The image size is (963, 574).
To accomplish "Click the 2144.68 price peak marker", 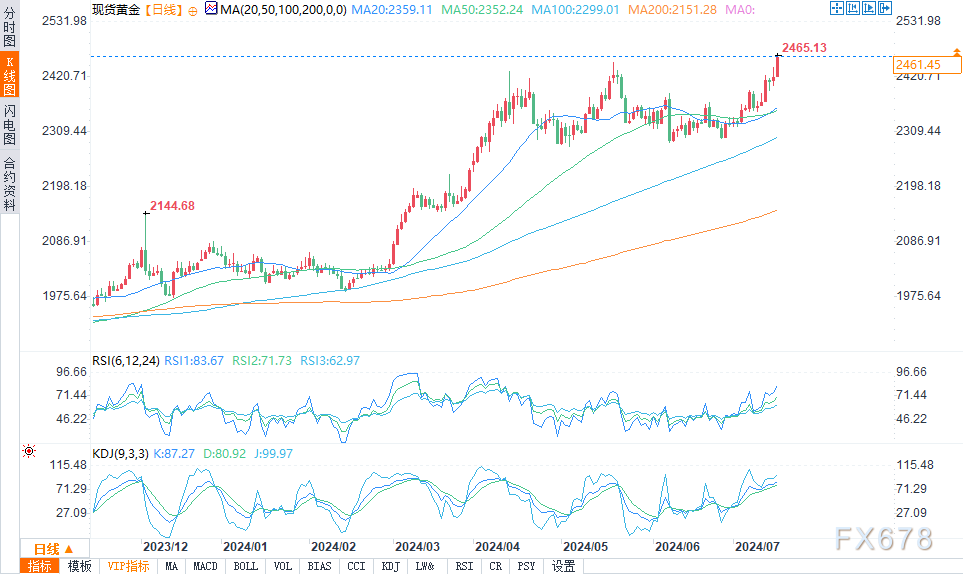I will (x=172, y=206).
